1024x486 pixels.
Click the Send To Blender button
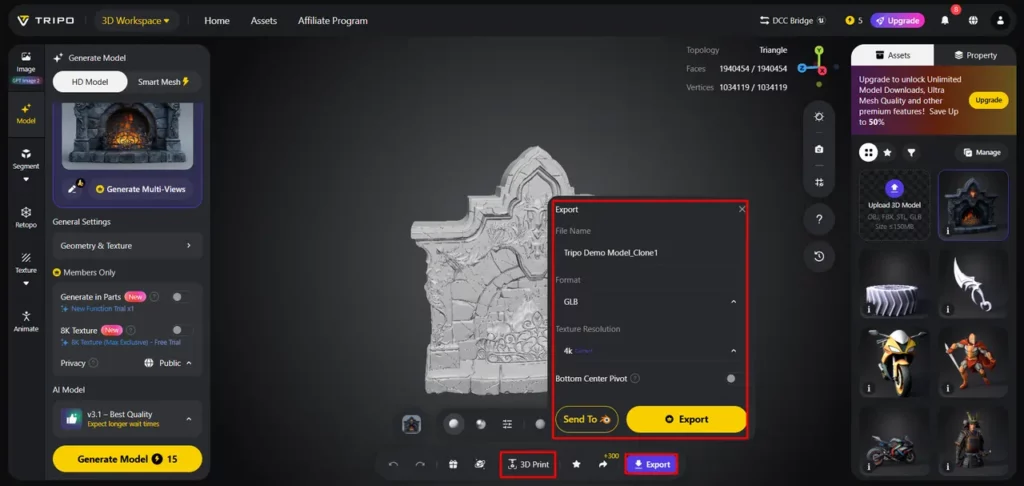coord(586,419)
